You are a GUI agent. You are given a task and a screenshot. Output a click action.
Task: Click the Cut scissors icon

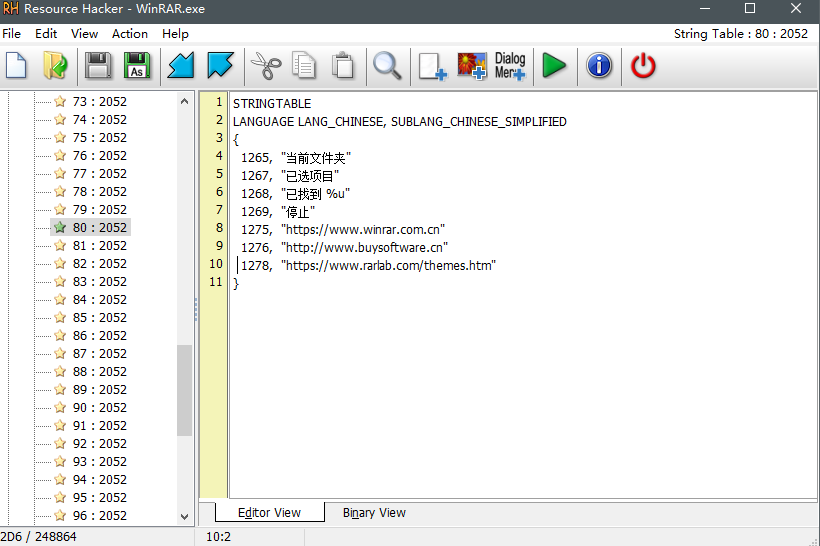[x=265, y=67]
